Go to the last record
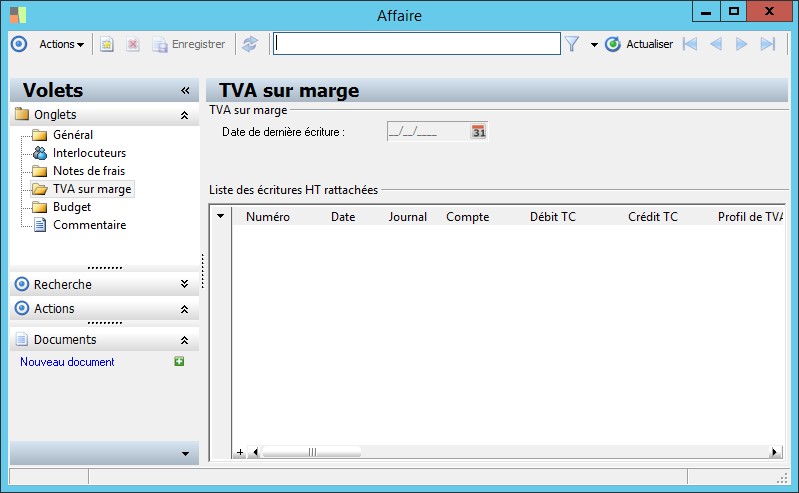The image size is (799, 493). click(767, 44)
